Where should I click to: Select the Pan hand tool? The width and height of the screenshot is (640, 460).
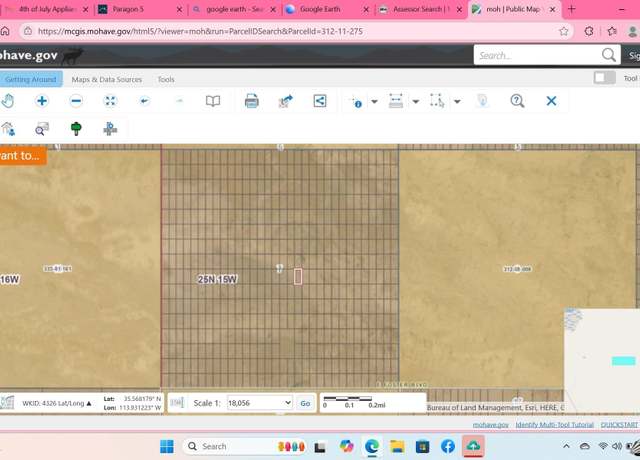click(7, 101)
